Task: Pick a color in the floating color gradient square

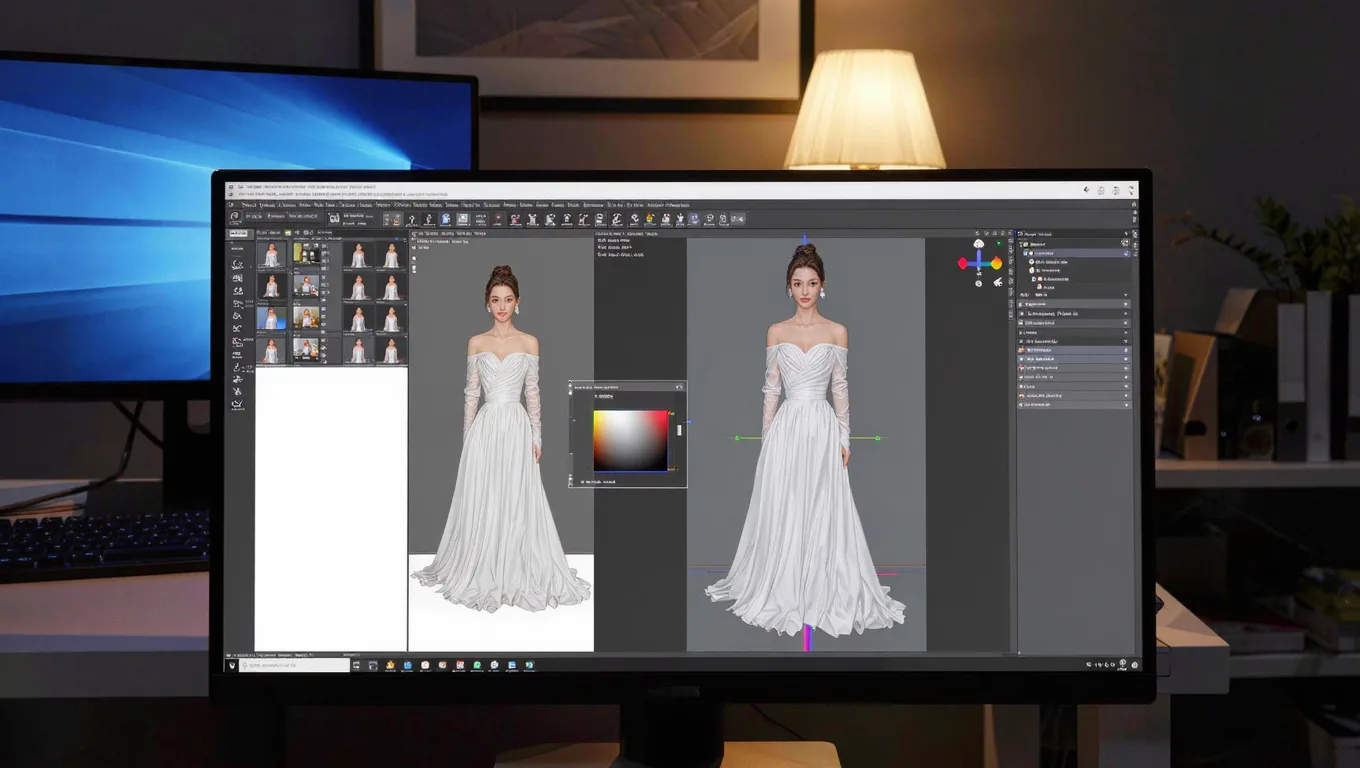Action: pyautogui.click(x=630, y=440)
